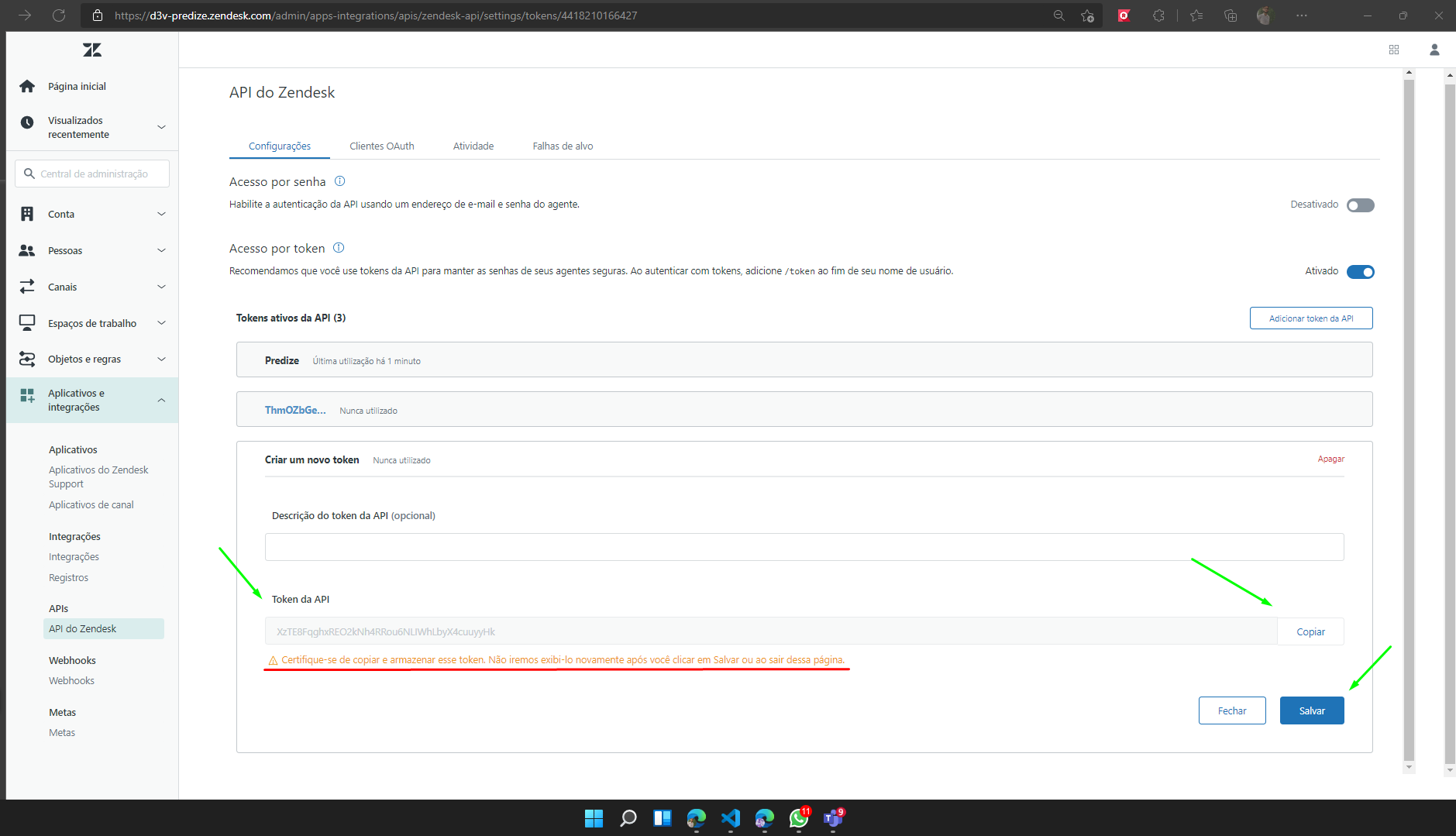Open the user profile icon
This screenshot has width=1456, height=836.
pyautogui.click(x=1434, y=50)
